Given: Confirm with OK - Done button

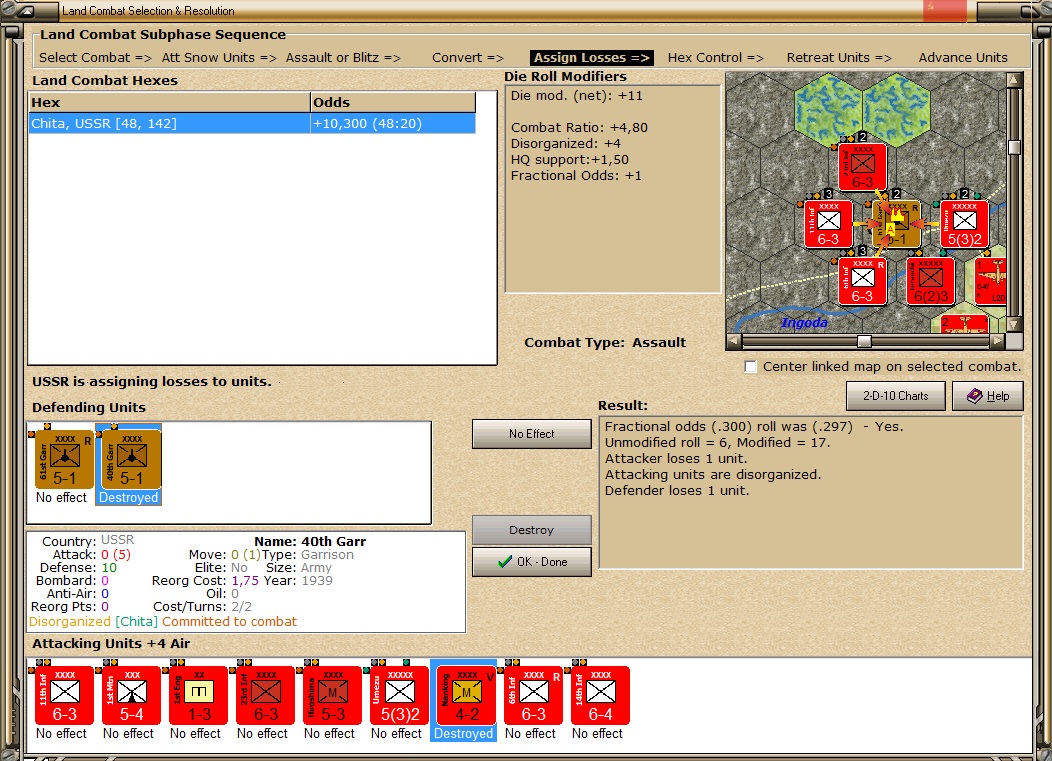Looking at the screenshot, I should click(x=531, y=562).
